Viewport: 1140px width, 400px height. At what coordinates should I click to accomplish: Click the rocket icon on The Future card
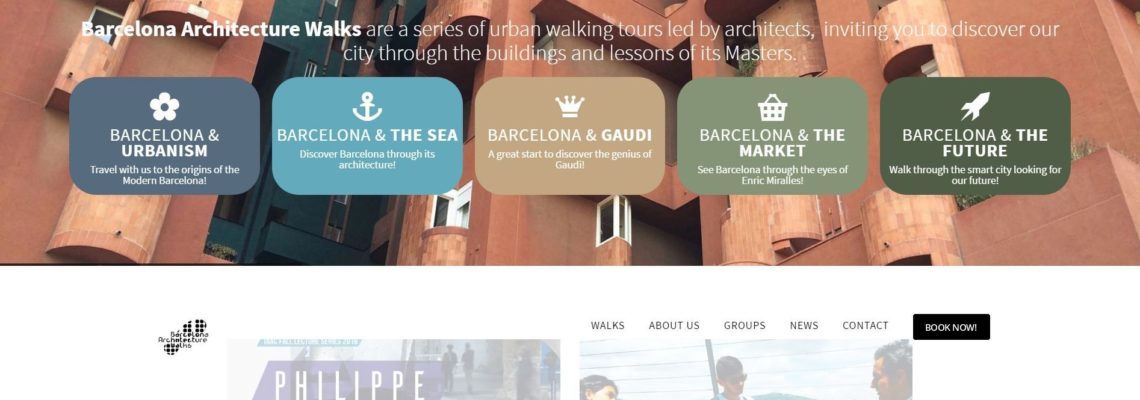pyautogui.click(x=975, y=107)
